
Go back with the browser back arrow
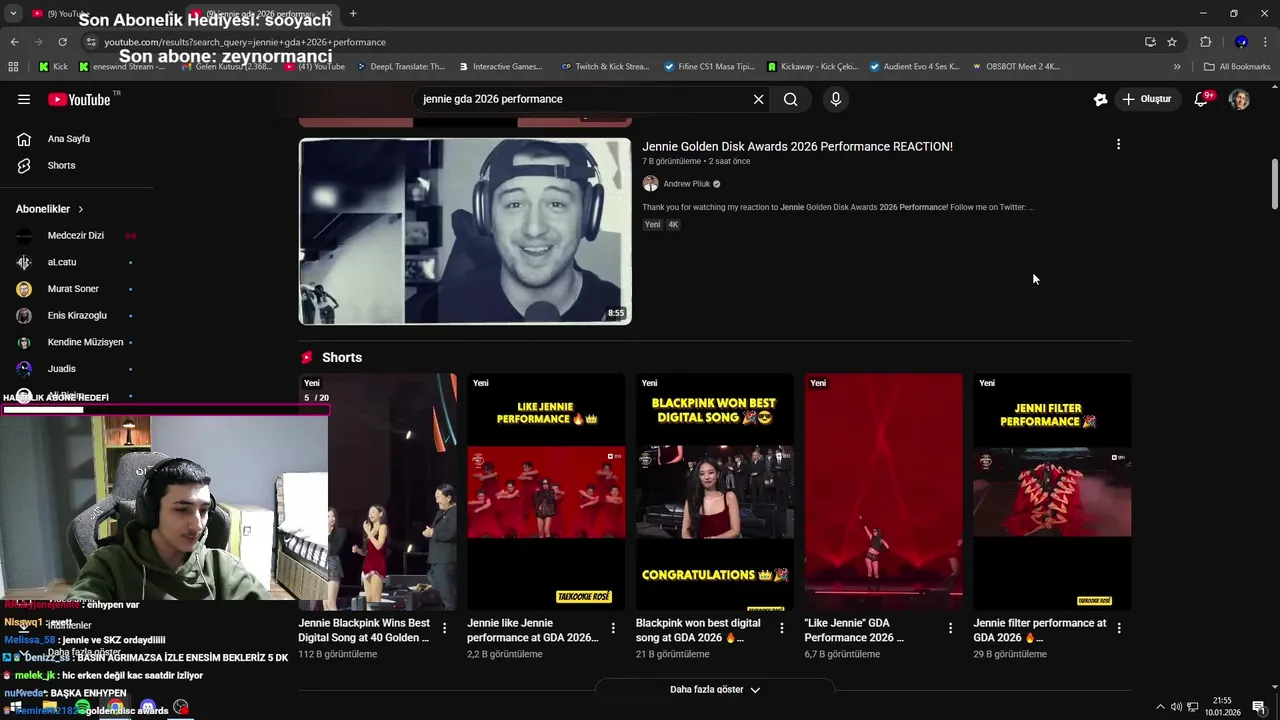click(14, 42)
